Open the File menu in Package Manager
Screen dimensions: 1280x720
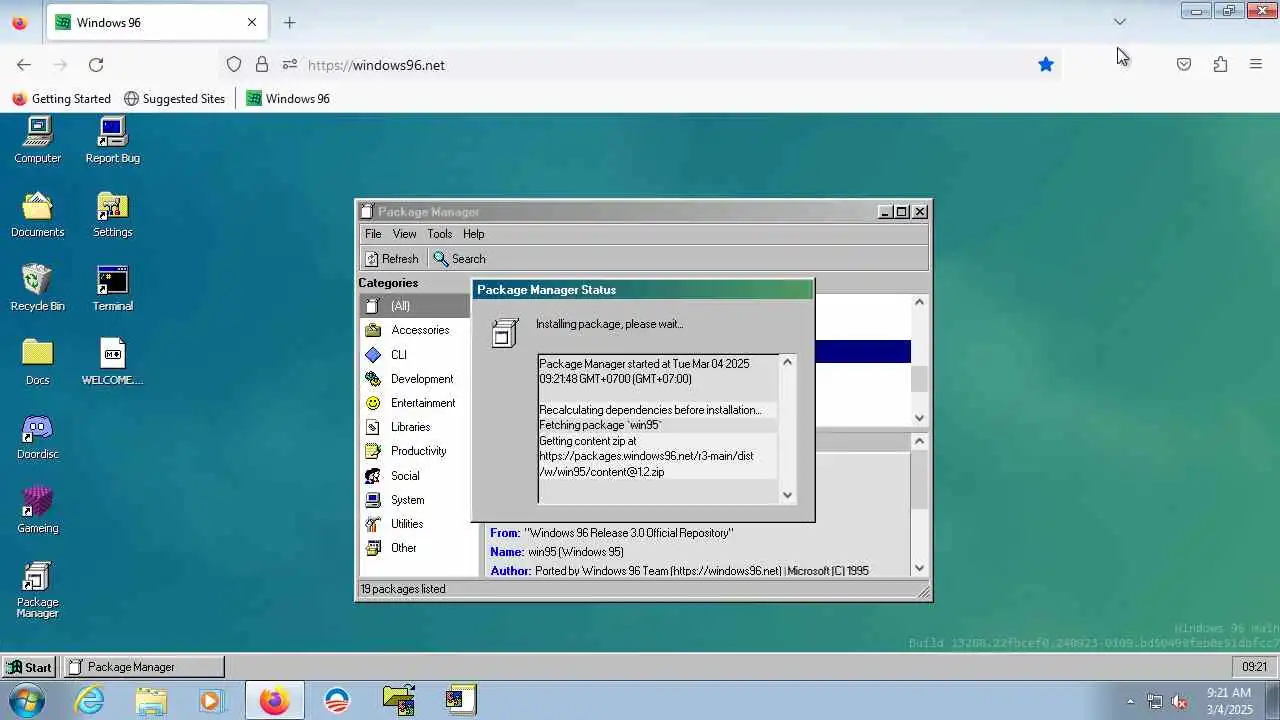coord(373,234)
